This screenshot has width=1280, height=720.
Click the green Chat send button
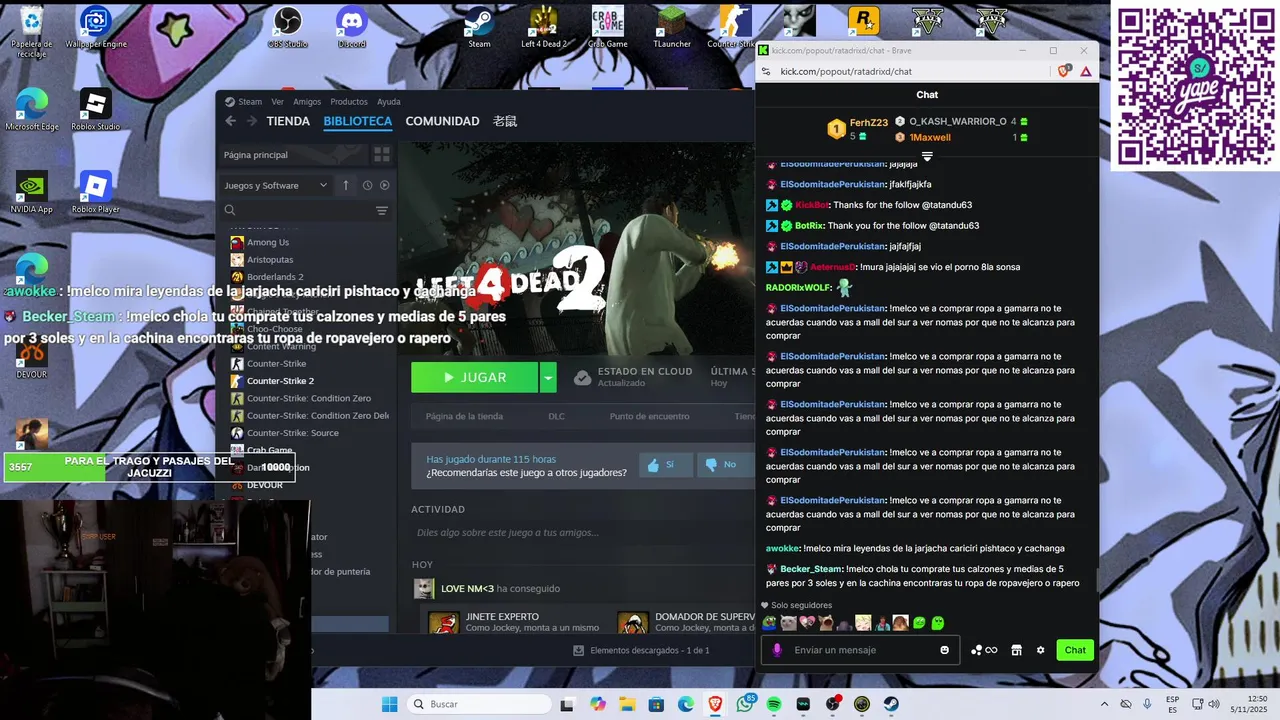[x=1075, y=650]
